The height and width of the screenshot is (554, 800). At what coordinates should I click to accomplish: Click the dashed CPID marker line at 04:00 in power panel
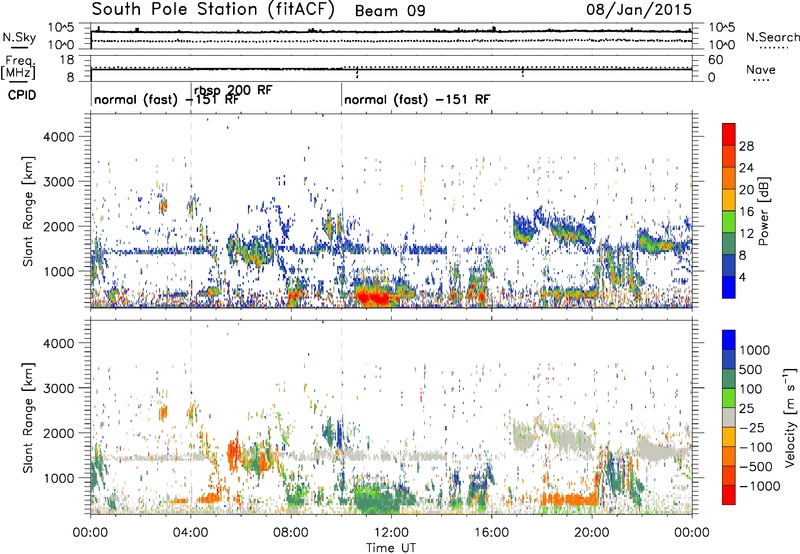point(191,210)
